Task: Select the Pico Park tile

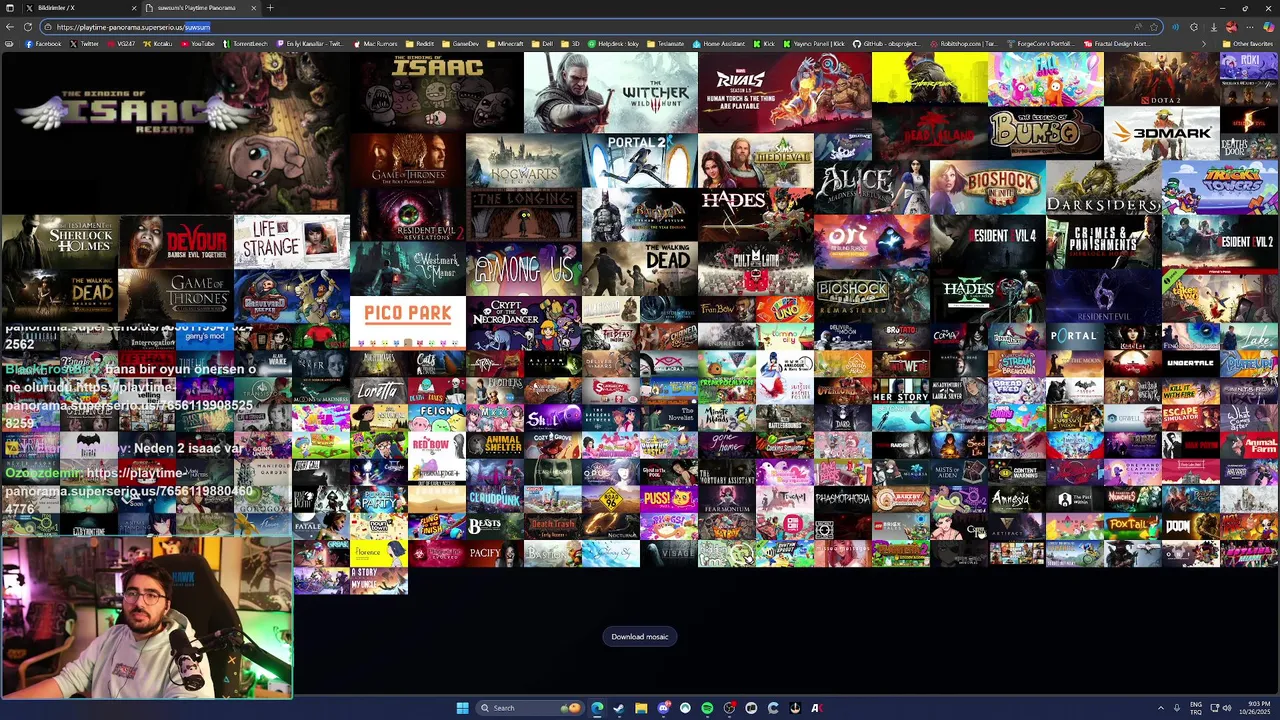Action: pyautogui.click(x=408, y=322)
